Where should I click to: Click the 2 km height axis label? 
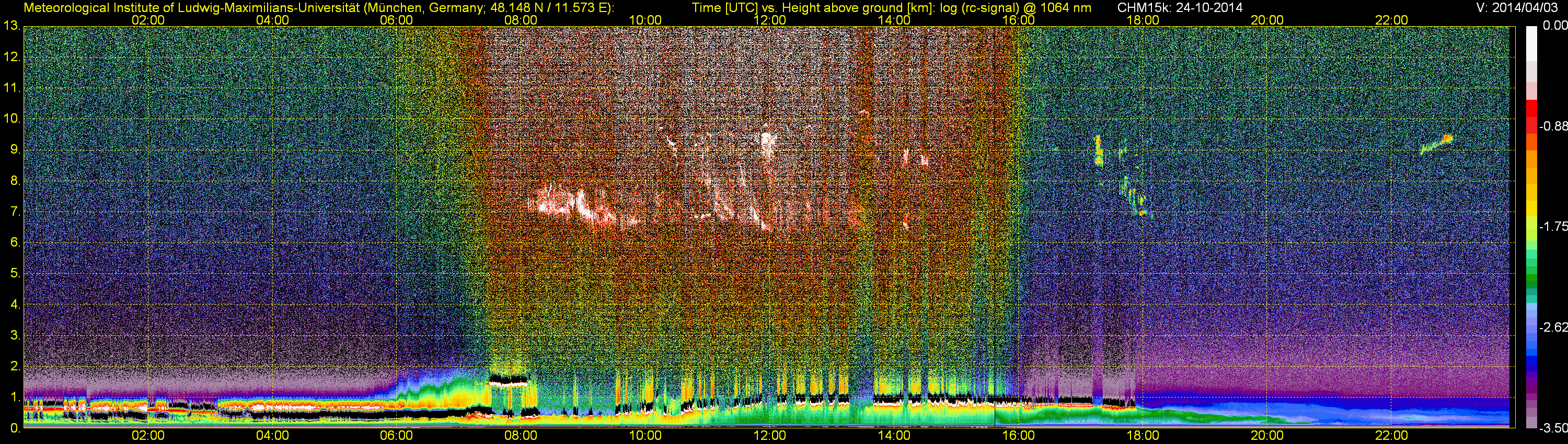pos(15,366)
